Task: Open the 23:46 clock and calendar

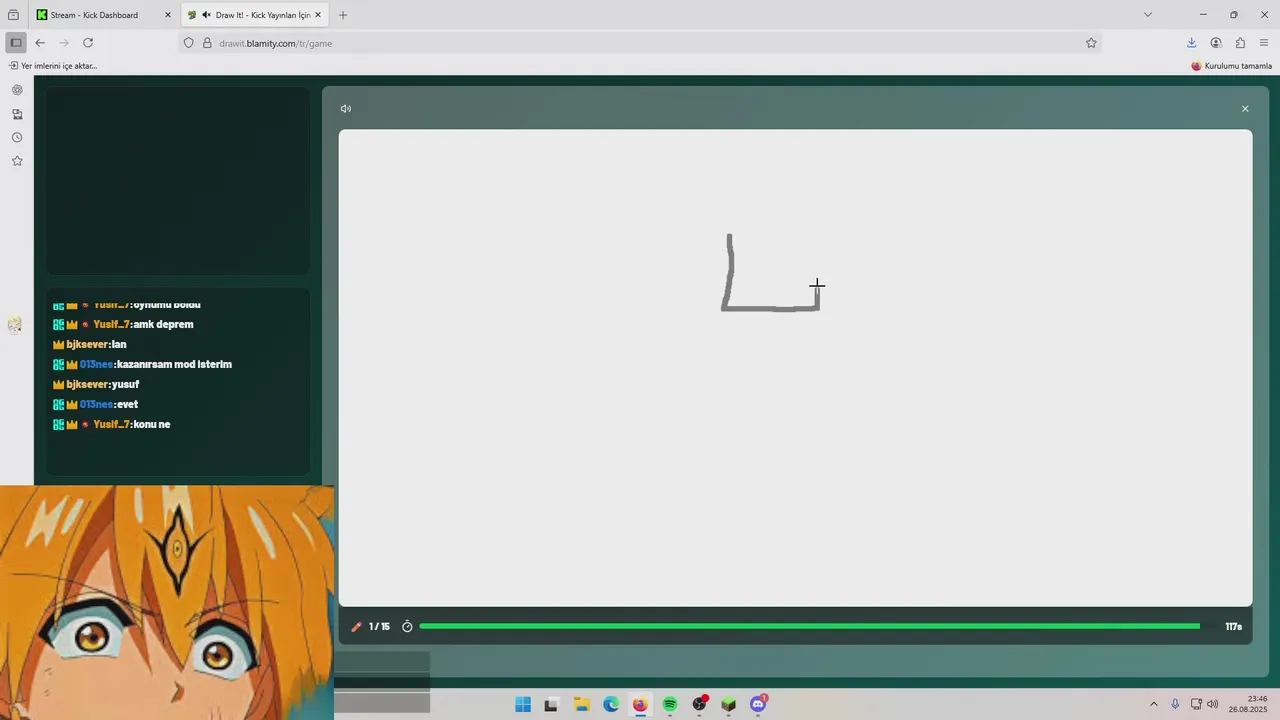Action: coord(1247,704)
